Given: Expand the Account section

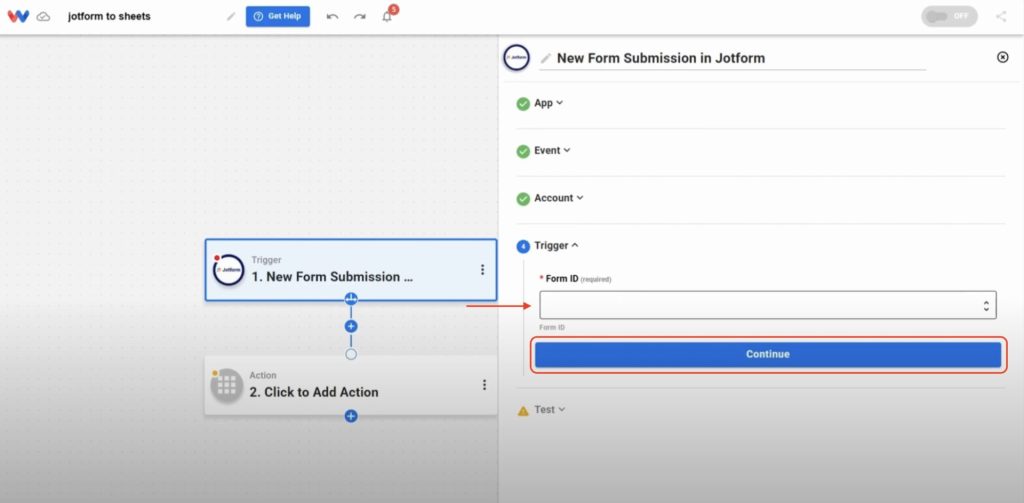Looking at the screenshot, I should click(559, 198).
